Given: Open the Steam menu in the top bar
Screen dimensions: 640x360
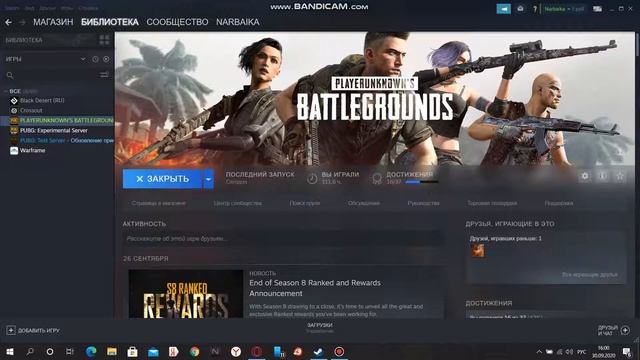Looking at the screenshot, I should [12, 8].
